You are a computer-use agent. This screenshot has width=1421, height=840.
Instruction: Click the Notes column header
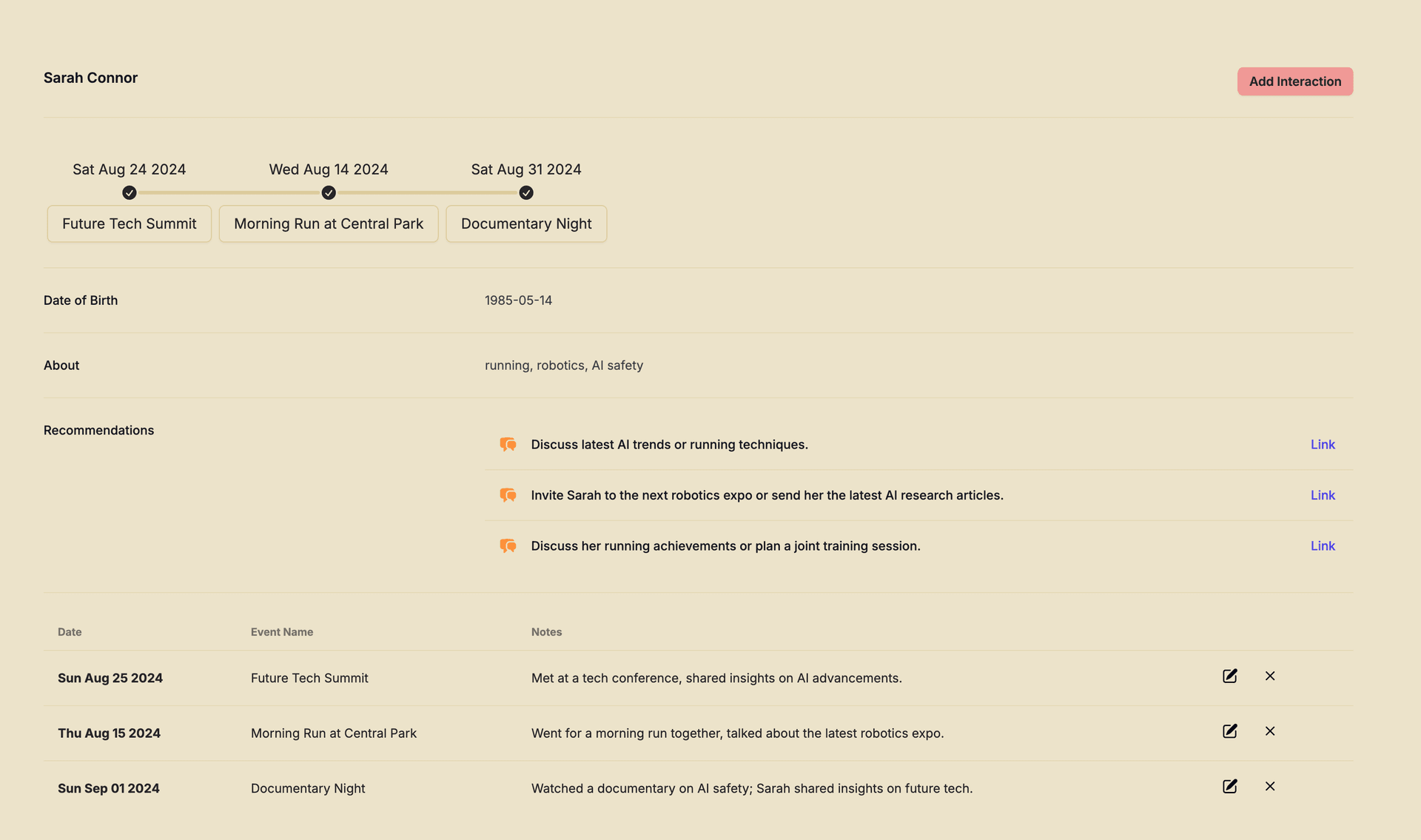546,632
